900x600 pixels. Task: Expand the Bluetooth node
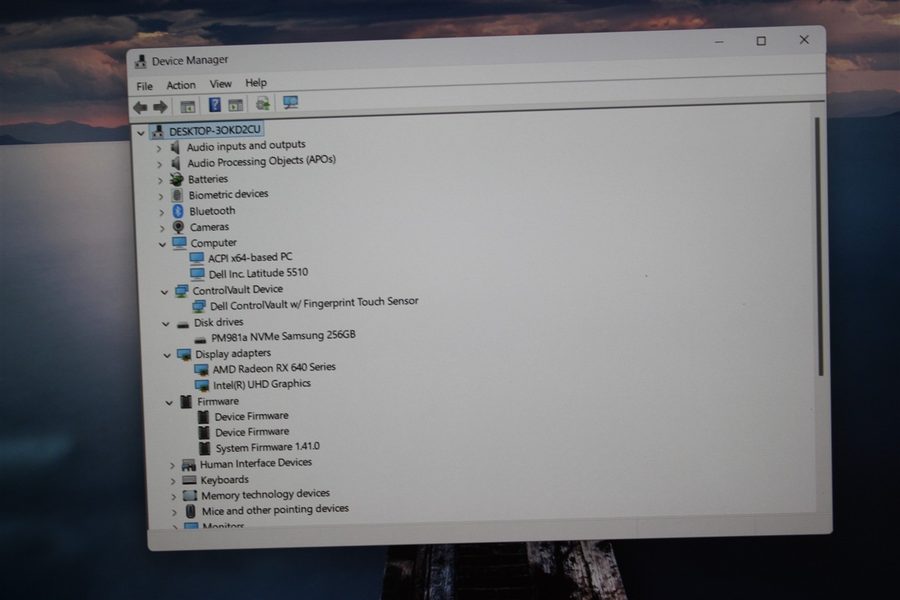(x=161, y=212)
